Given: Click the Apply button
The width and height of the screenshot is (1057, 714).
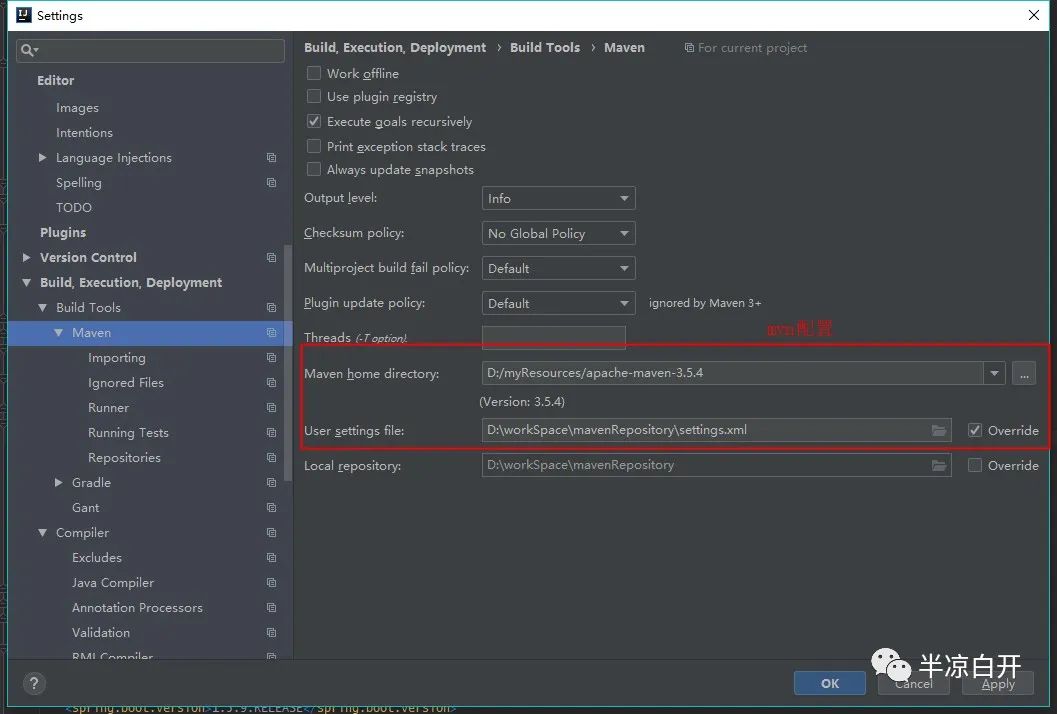Looking at the screenshot, I should (998, 683).
